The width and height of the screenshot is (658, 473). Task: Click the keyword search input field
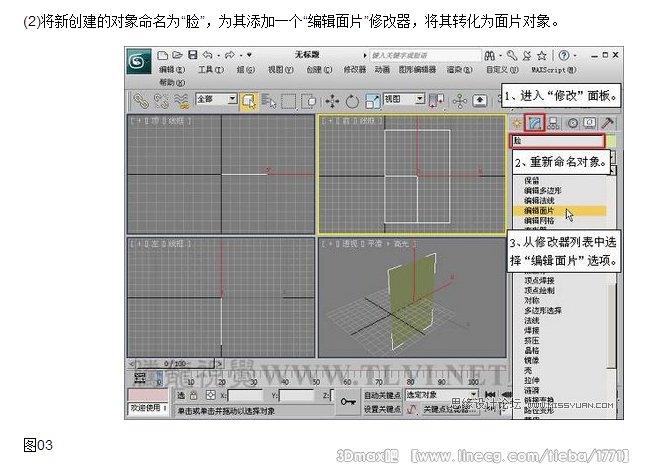[425, 55]
